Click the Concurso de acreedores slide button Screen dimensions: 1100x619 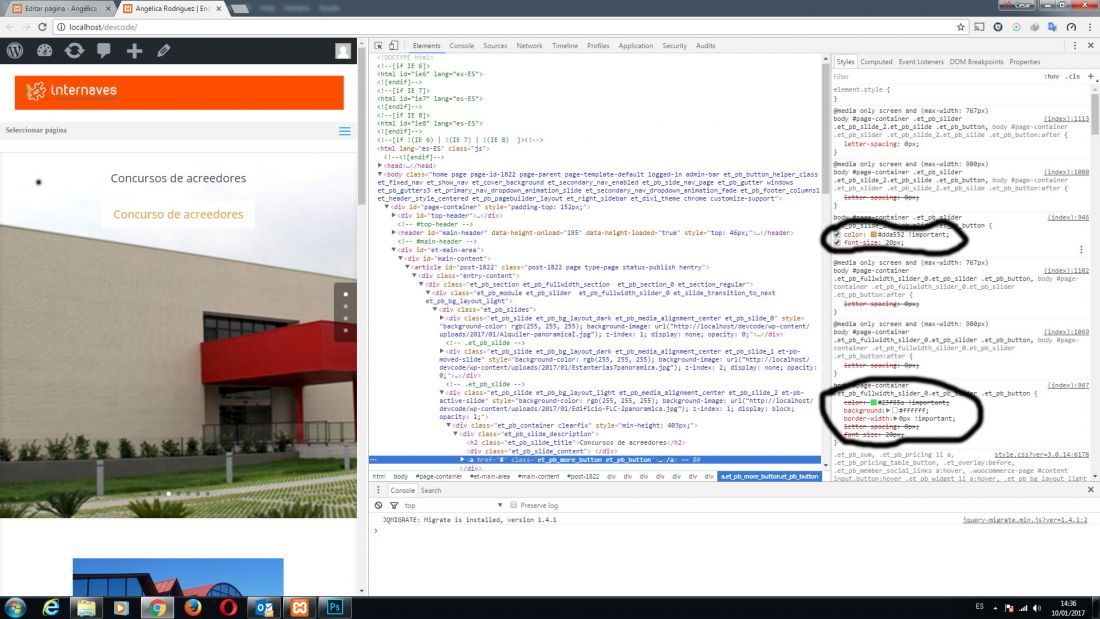pos(178,214)
